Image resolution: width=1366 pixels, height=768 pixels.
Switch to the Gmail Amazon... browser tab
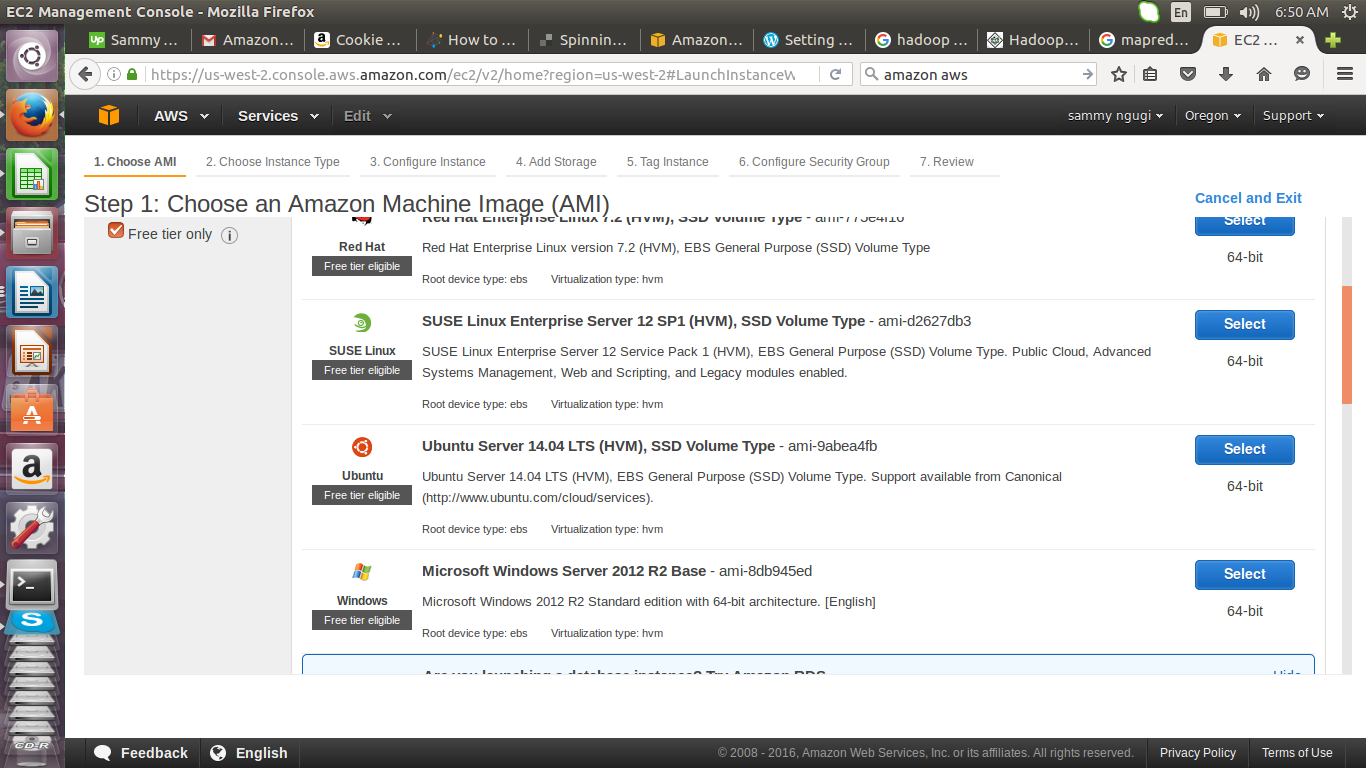coord(249,40)
